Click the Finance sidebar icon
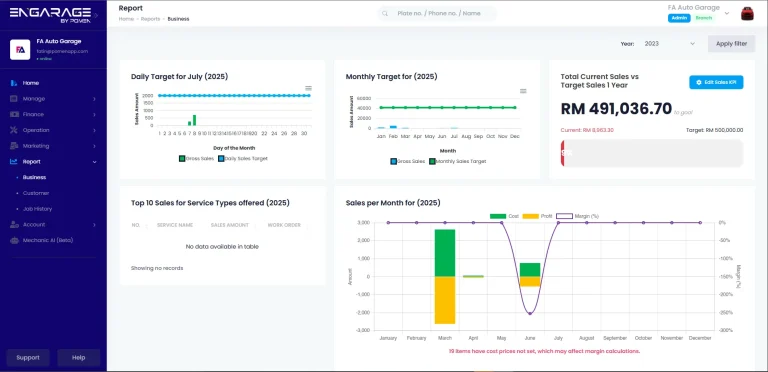This screenshot has height=372, width=768. pyautogui.click(x=14, y=115)
